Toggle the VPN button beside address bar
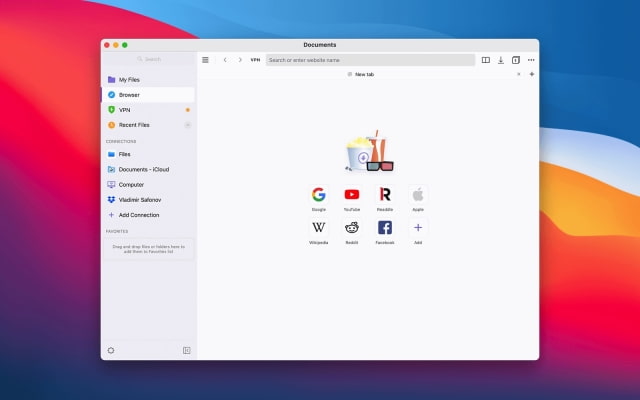640x400 pixels. [255, 60]
